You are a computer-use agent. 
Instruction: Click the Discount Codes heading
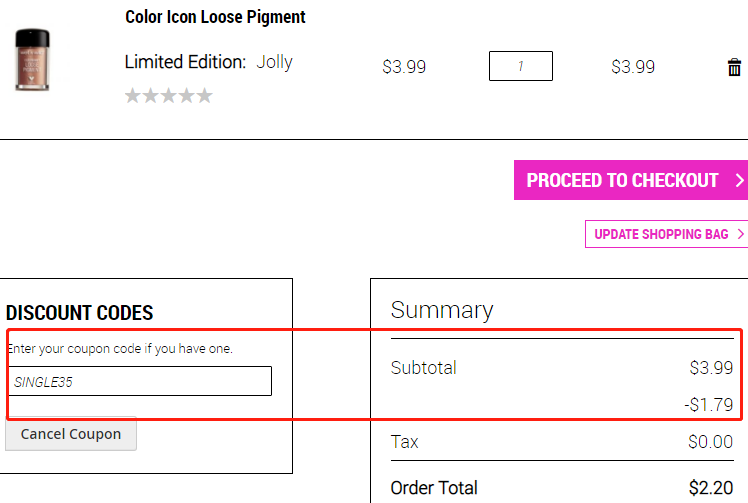coord(79,313)
